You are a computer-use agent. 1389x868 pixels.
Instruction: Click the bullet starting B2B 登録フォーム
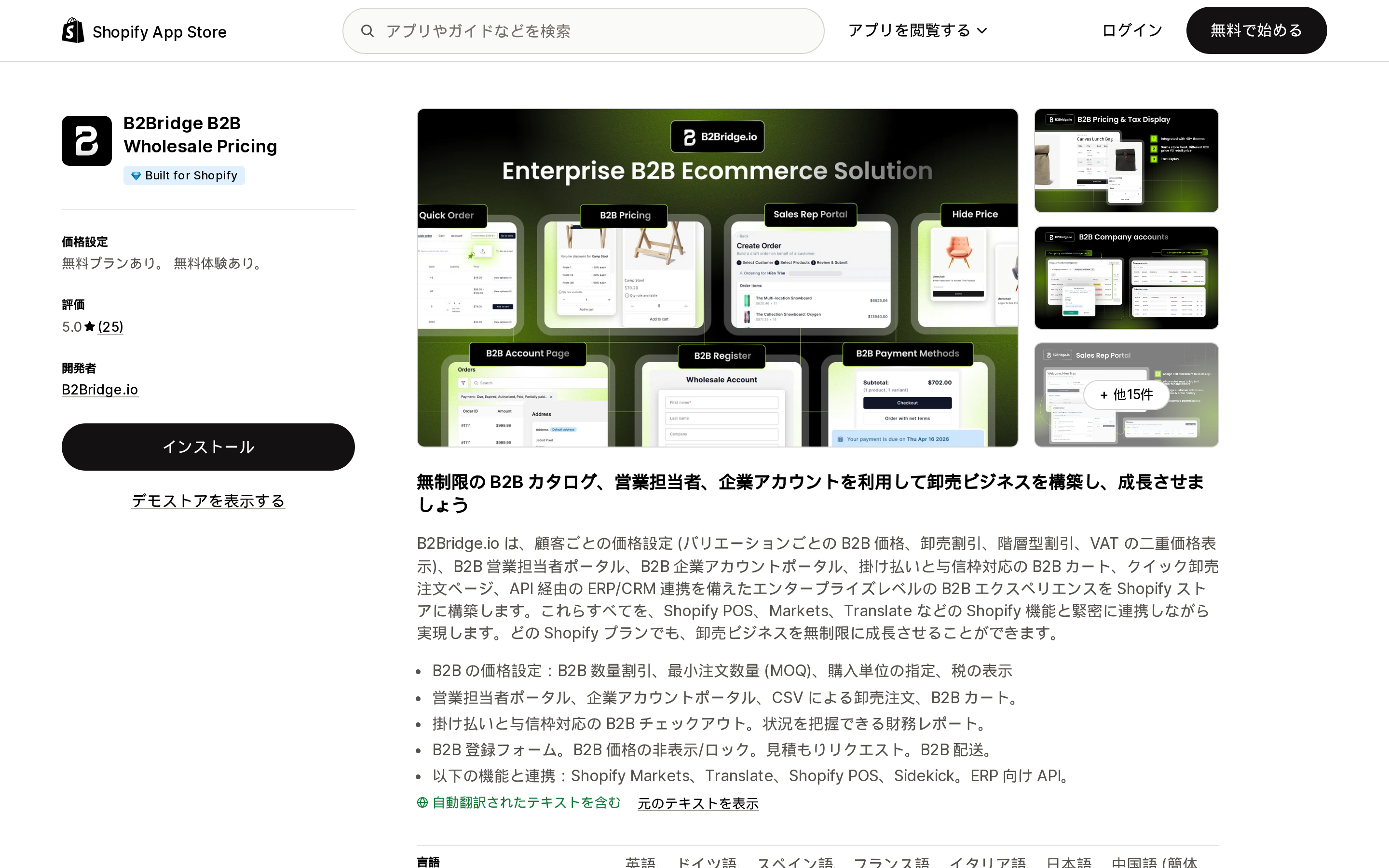pos(714,750)
